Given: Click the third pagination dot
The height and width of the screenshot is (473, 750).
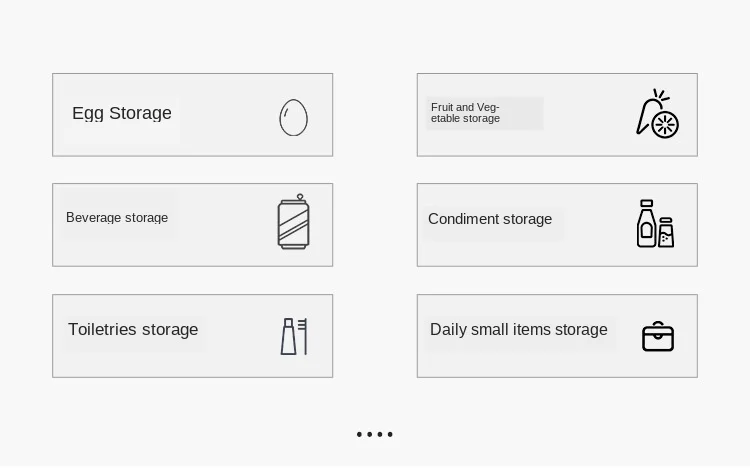Looking at the screenshot, I should click(x=380, y=434).
